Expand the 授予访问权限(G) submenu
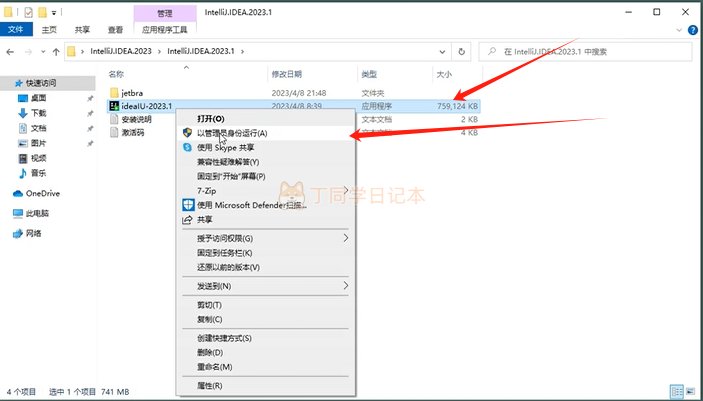Image resolution: width=703 pixels, height=401 pixels. (265, 238)
